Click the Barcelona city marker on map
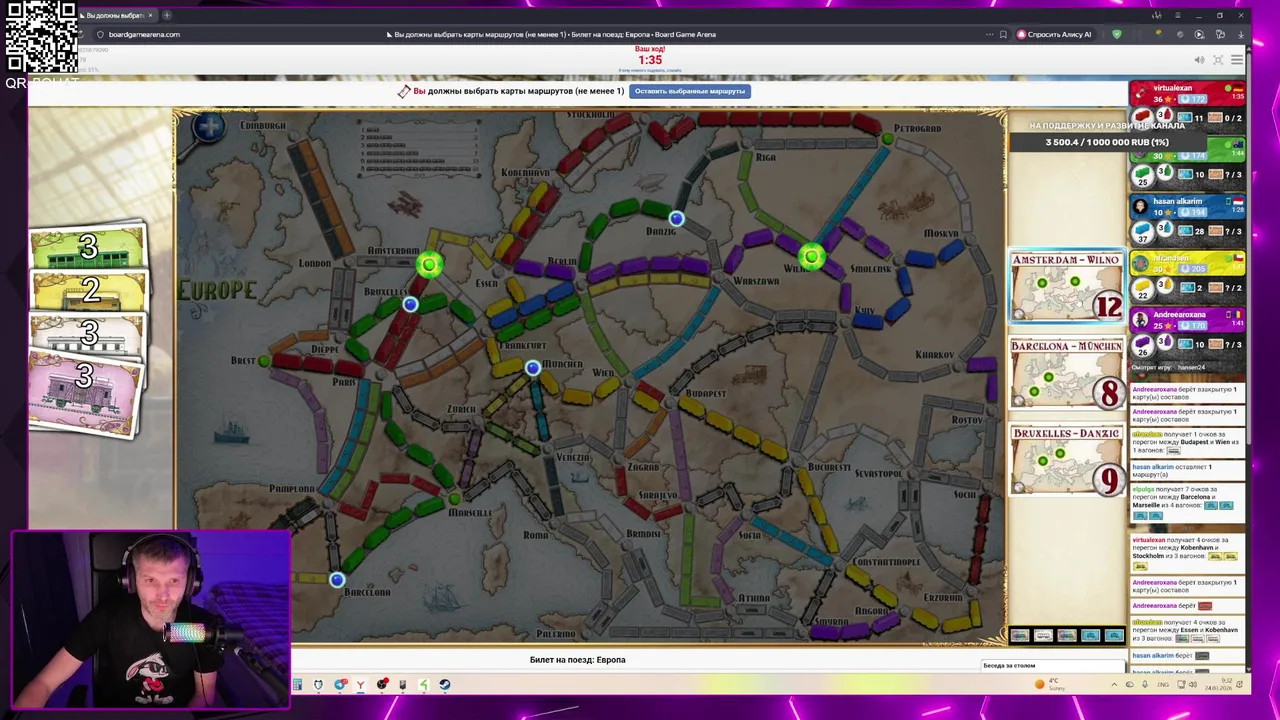The image size is (1280, 720). tap(337, 580)
